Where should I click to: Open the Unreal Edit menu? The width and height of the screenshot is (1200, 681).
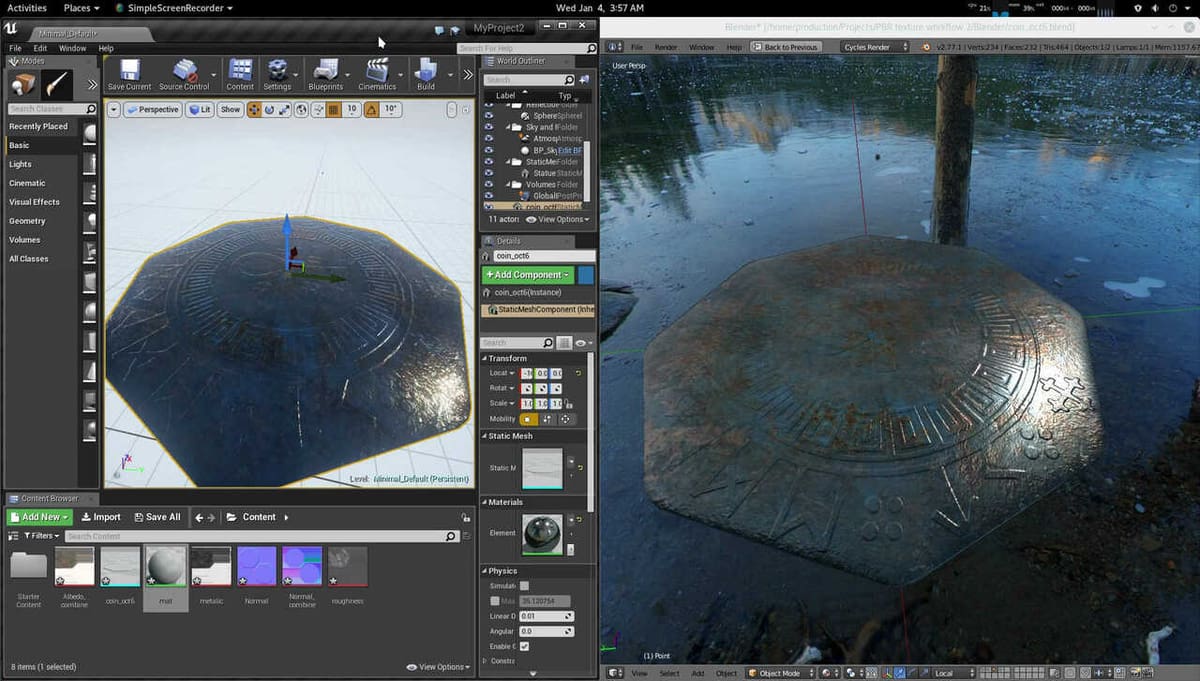tap(40, 48)
